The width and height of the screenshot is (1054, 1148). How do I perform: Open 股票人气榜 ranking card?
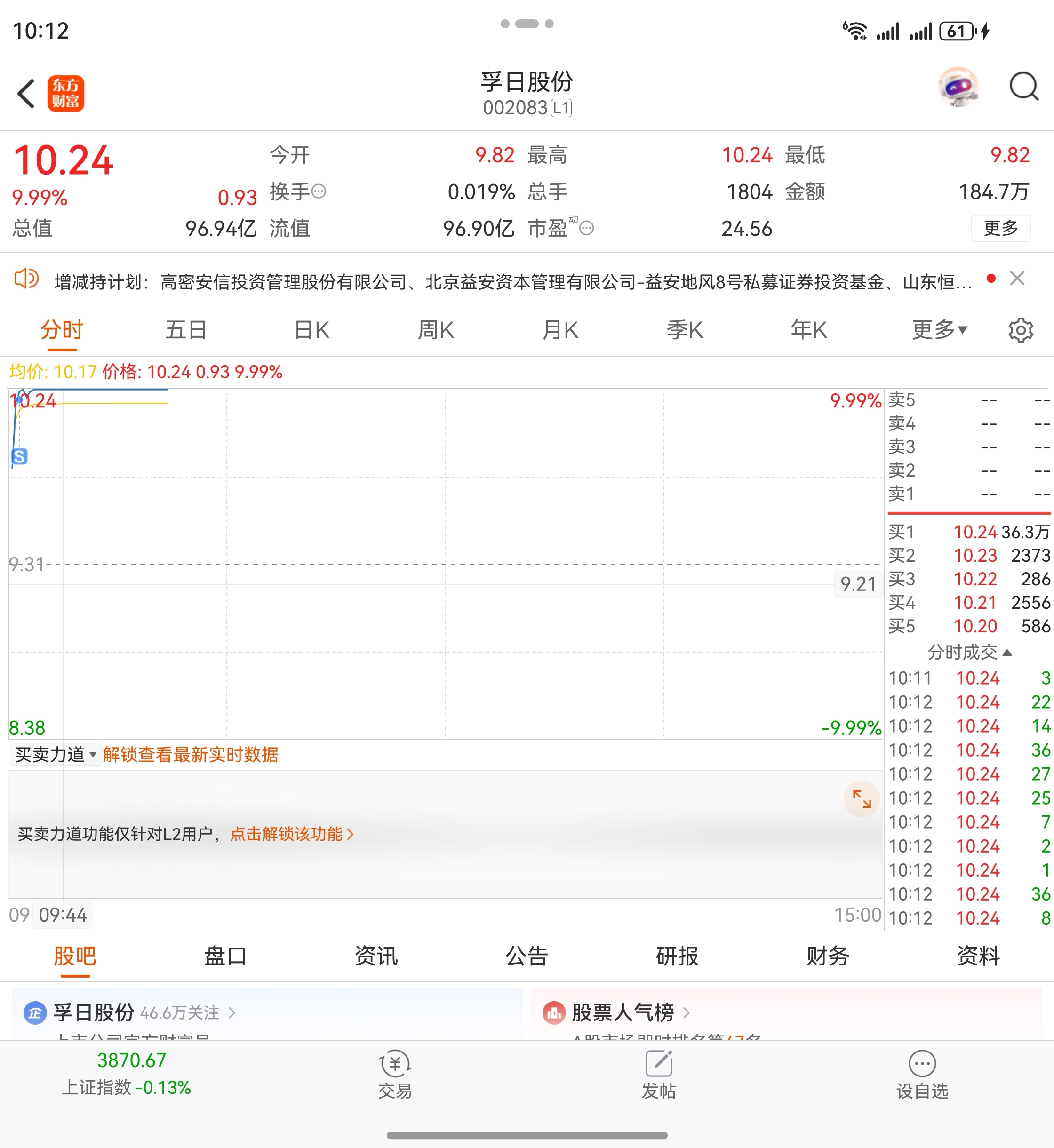click(623, 1012)
